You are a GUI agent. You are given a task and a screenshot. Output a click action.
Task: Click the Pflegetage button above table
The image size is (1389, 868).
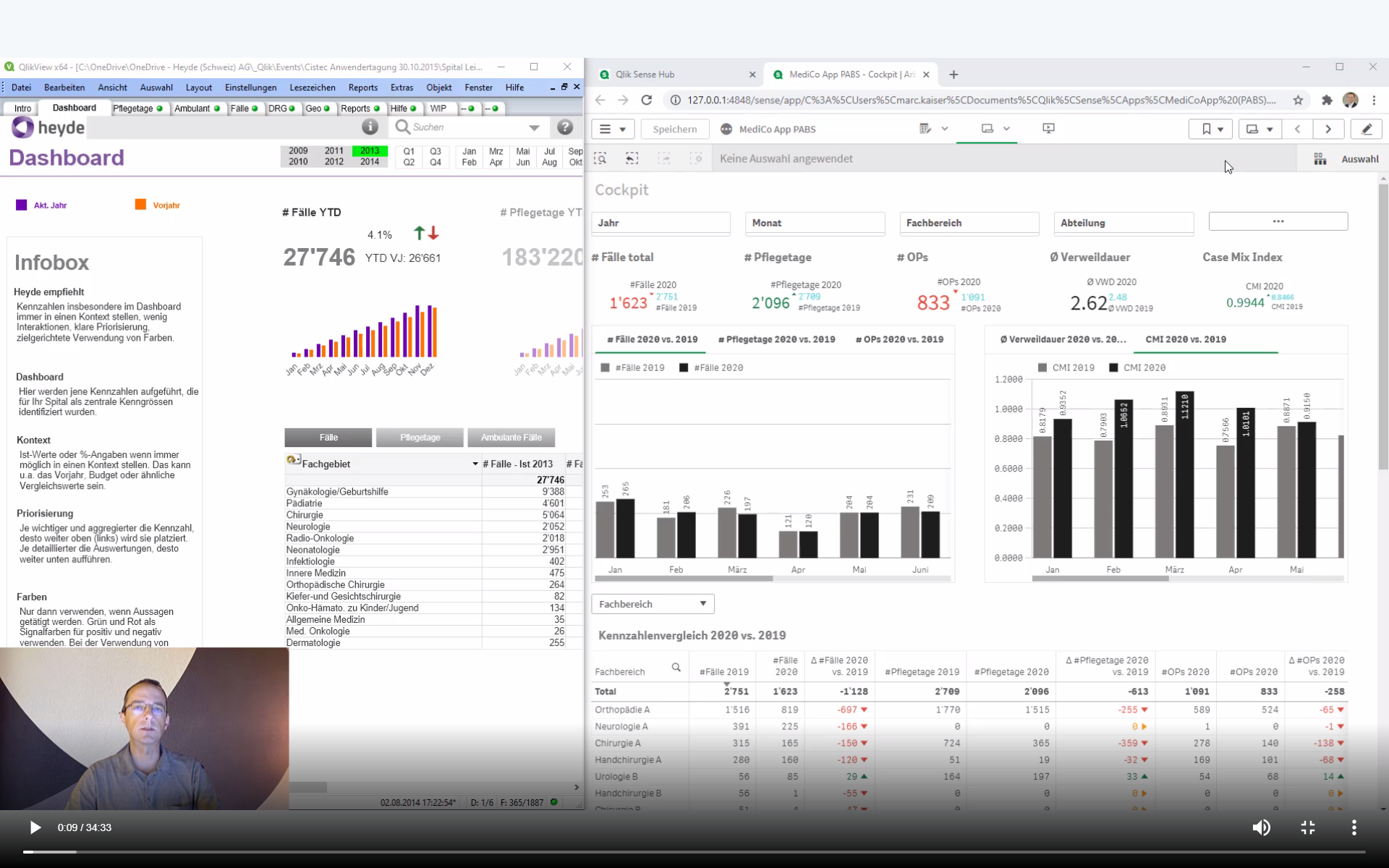(x=420, y=437)
